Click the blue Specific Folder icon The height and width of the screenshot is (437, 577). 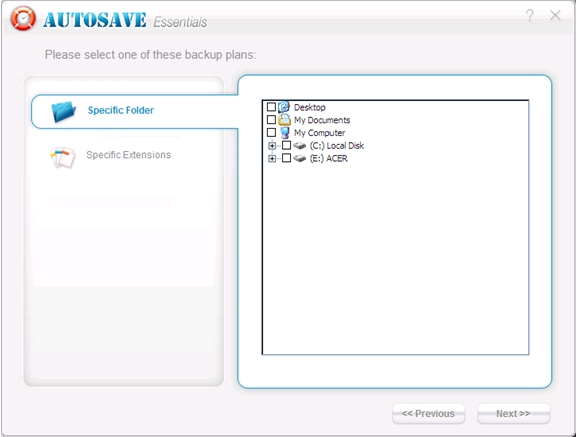(x=64, y=111)
